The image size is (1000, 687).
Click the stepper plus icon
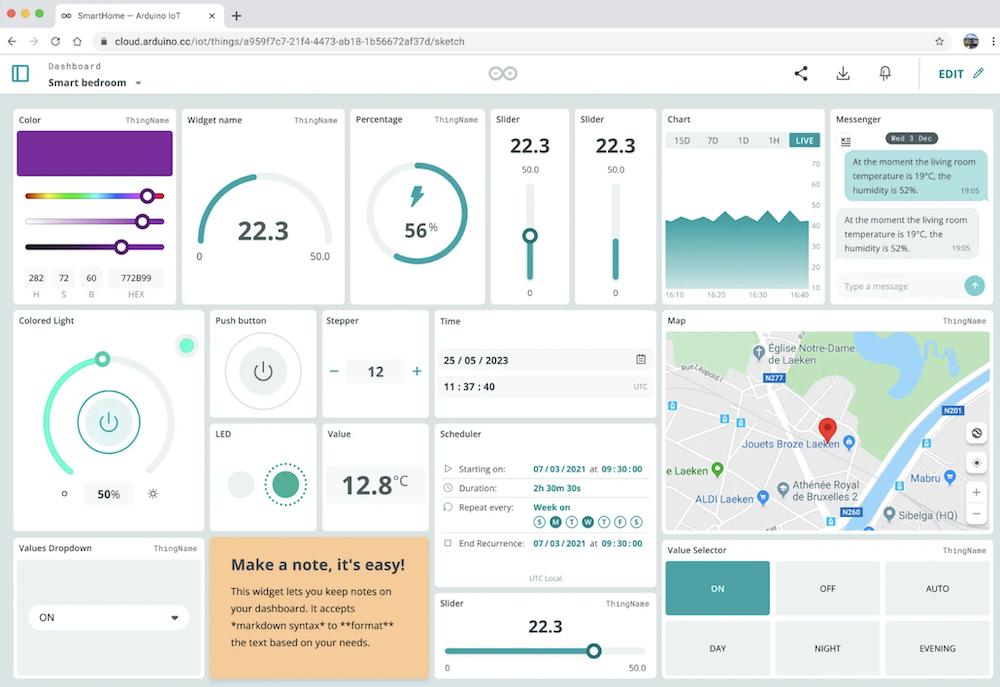tap(416, 371)
